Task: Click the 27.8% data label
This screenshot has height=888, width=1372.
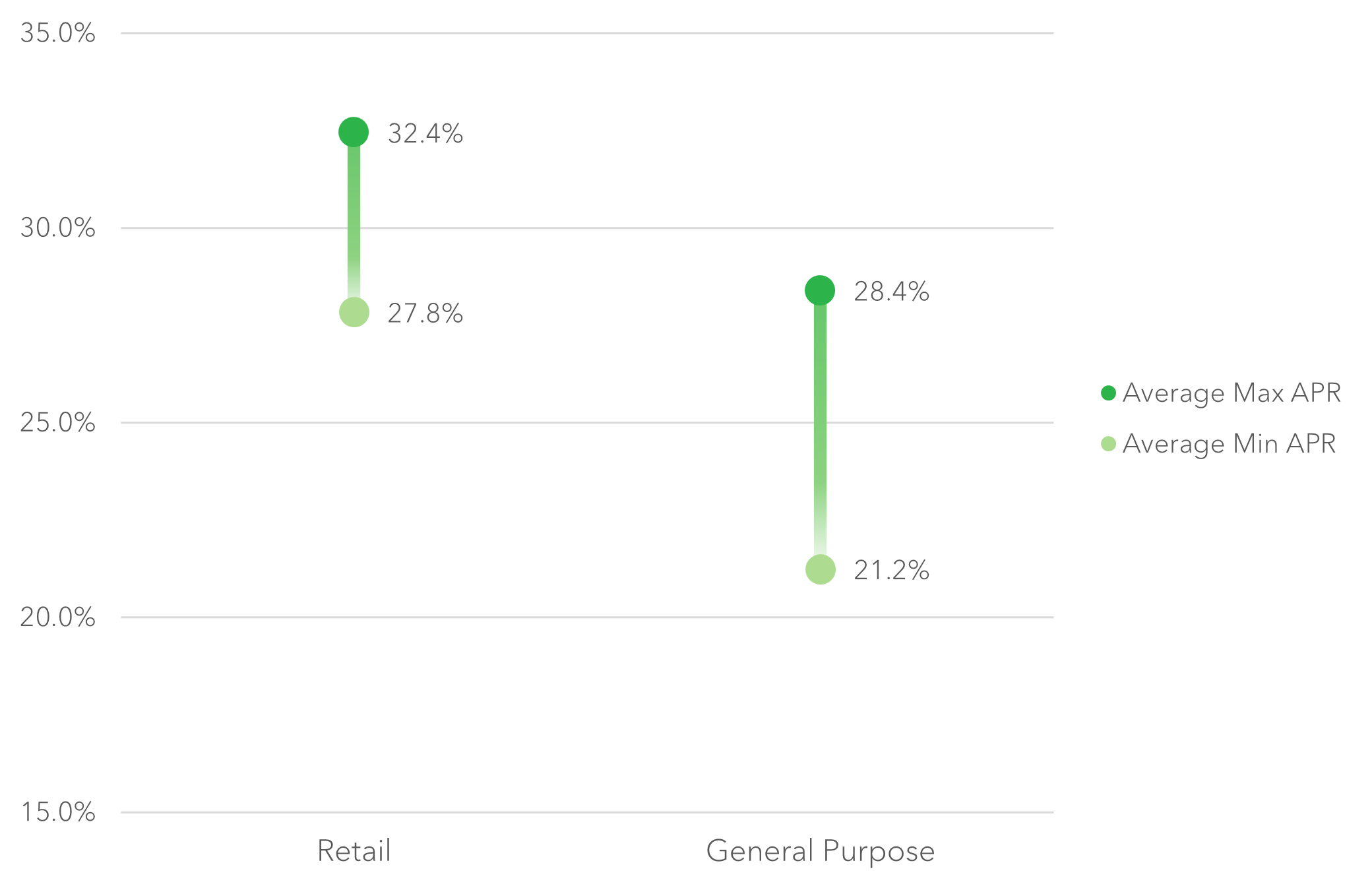Action: click(425, 313)
